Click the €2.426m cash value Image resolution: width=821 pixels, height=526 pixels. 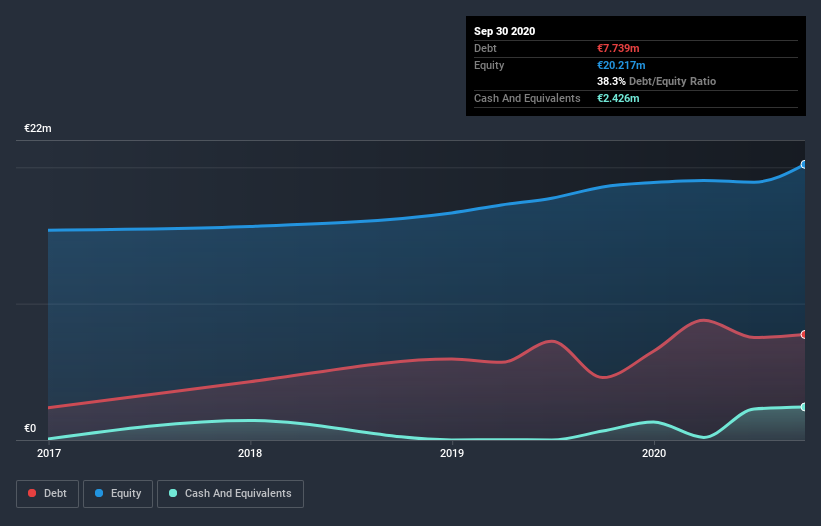(x=618, y=98)
